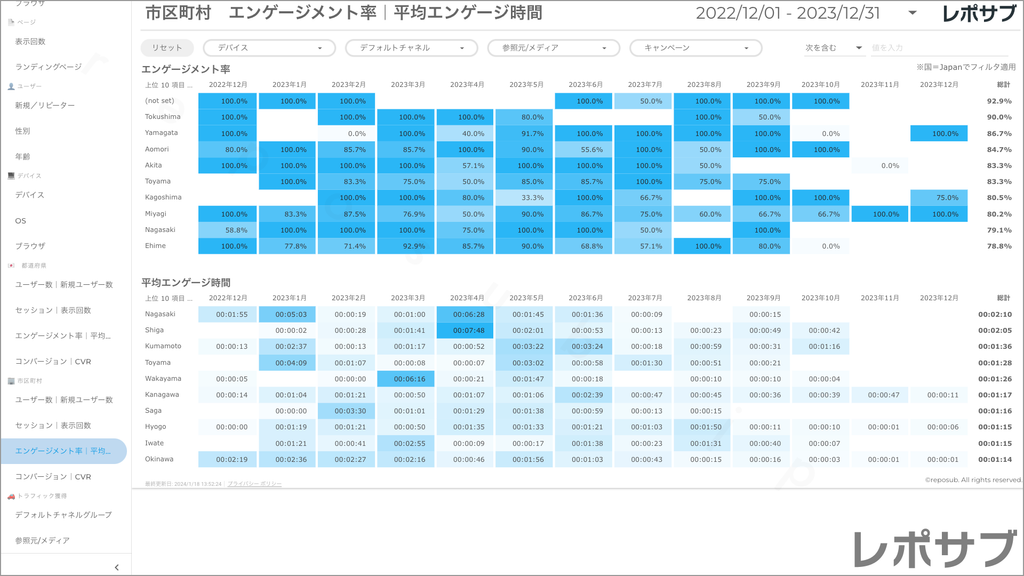Click the トラフィック獲得 section icon

coord(10,496)
